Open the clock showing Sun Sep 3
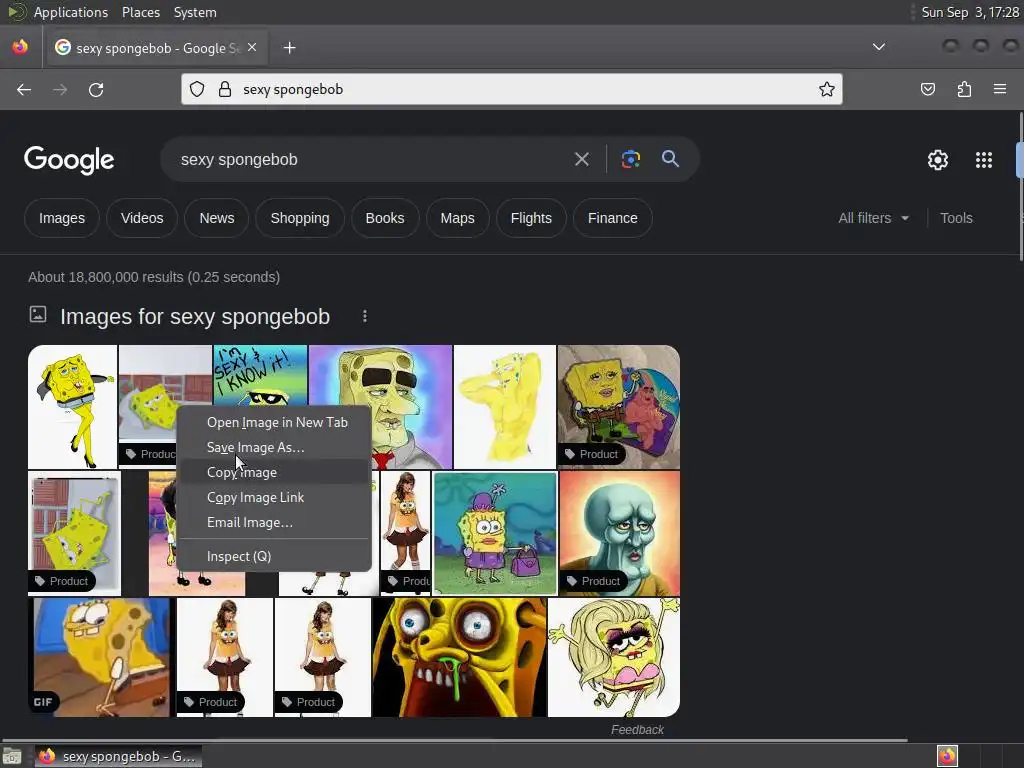1024x768 pixels. click(x=970, y=12)
